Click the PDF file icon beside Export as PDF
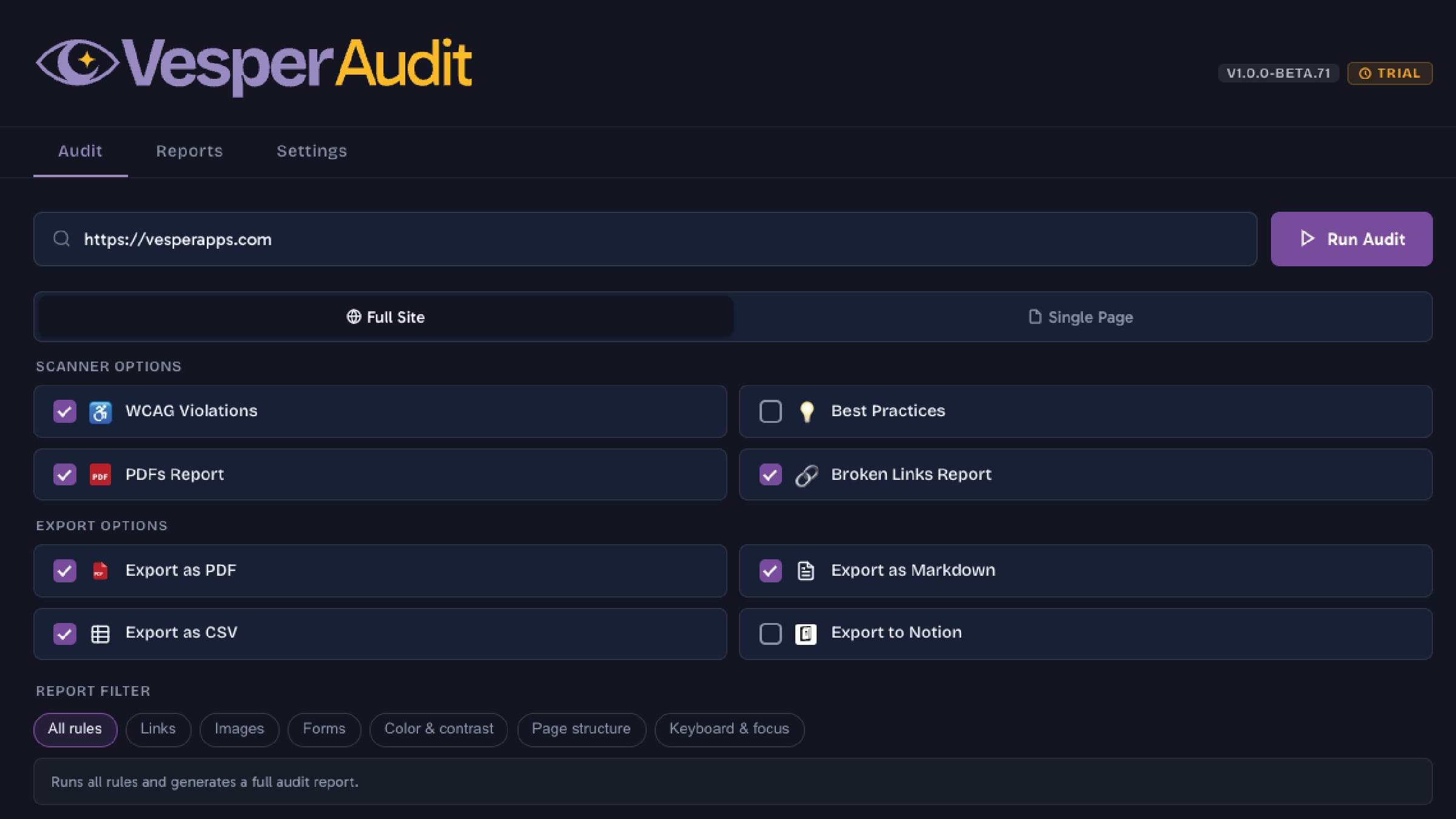 [100, 571]
